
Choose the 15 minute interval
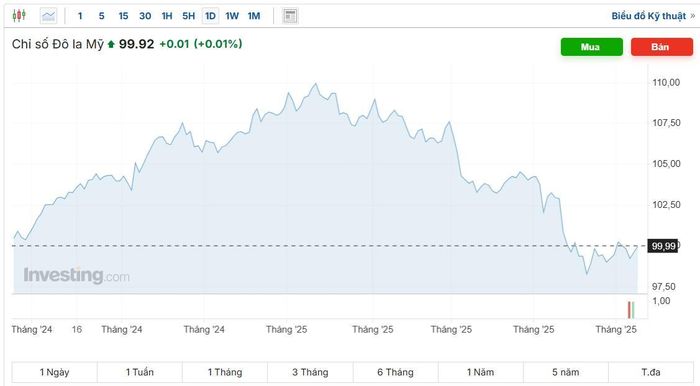point(123,16)
